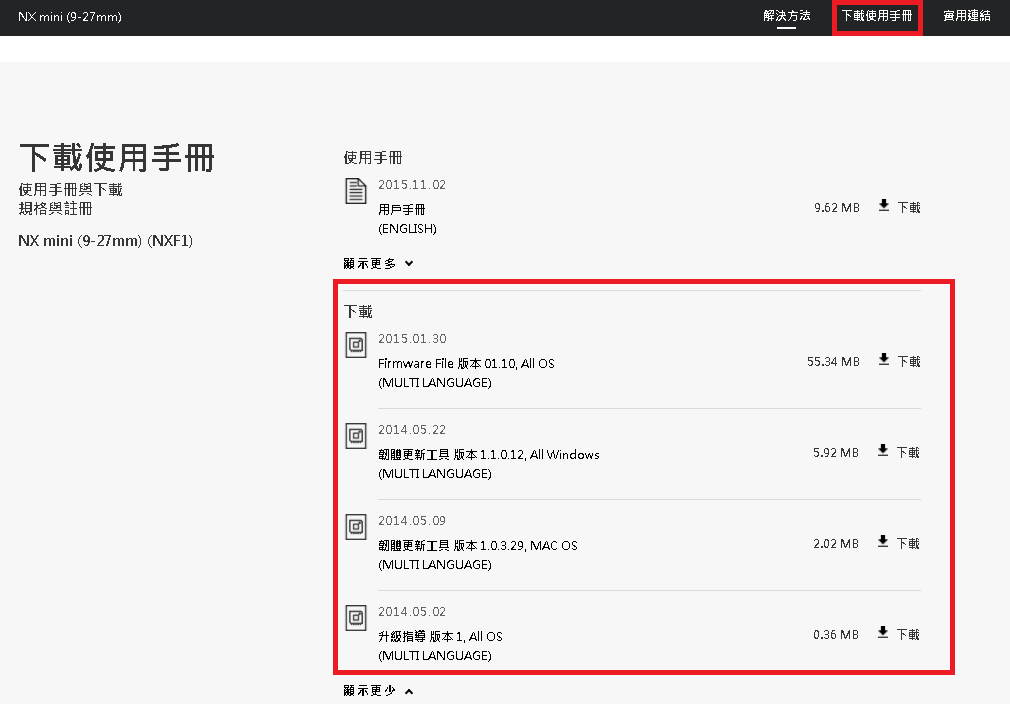
Task: Click the 2014.05.02 date text
Action: point(412,611)
